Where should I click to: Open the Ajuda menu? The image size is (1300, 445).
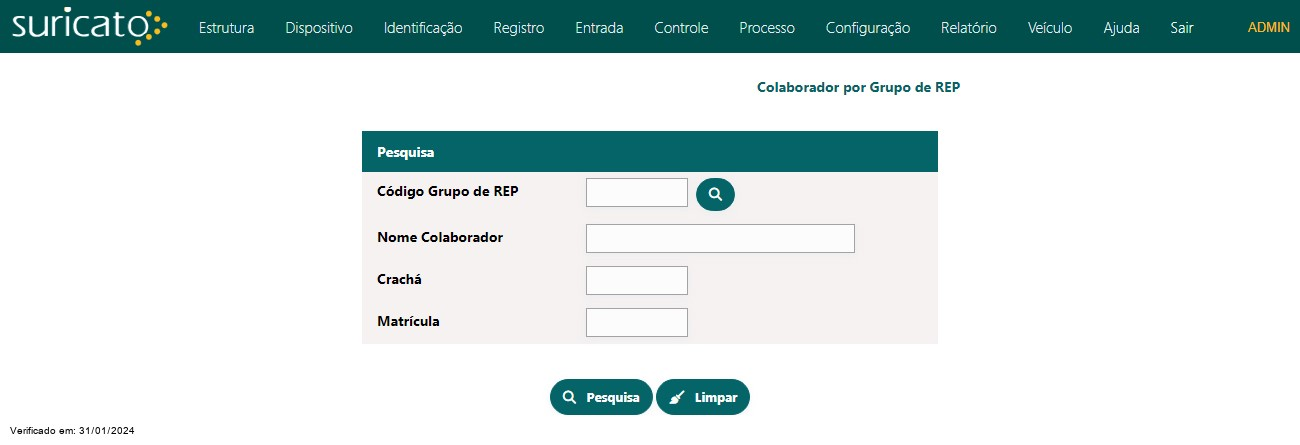click(x=1121, y=28)
